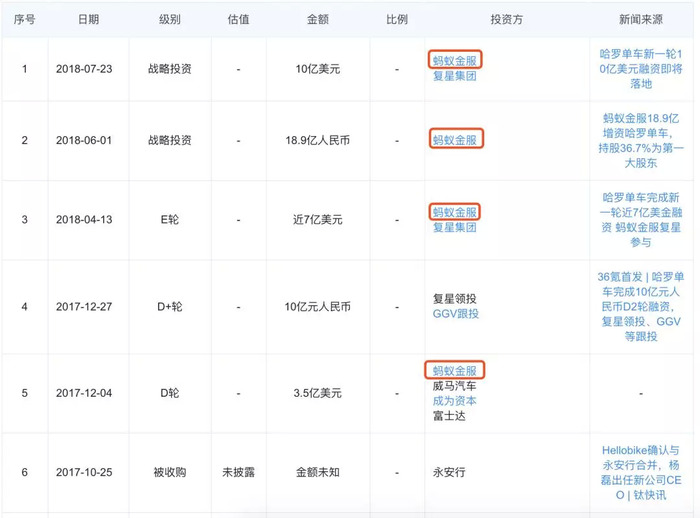
Task: Click the 投资方 column header
Action: coord(507,19)
